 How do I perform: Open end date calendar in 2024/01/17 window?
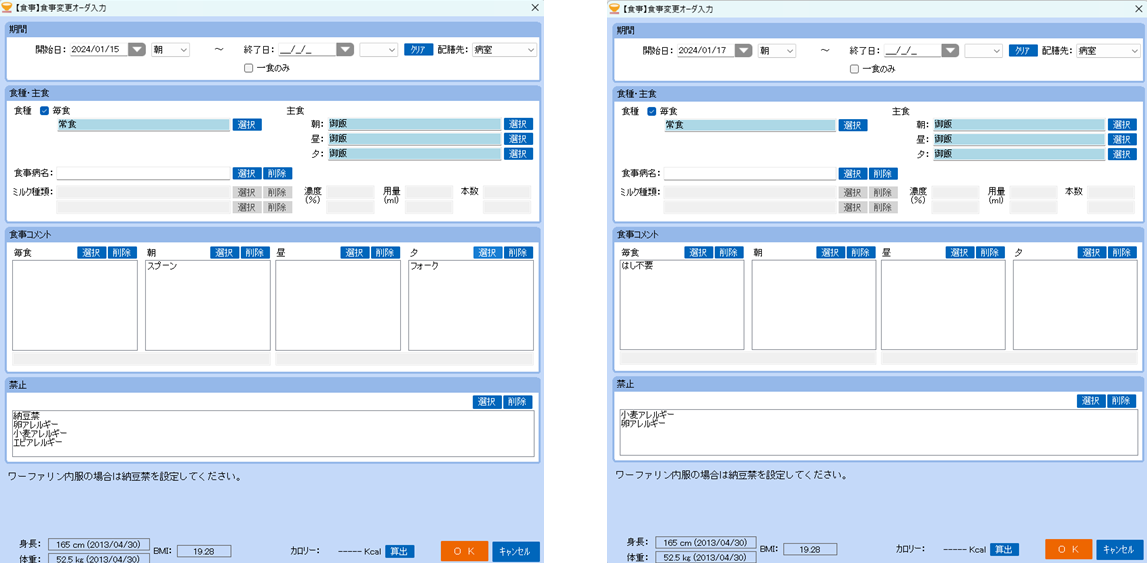point(950,50)
